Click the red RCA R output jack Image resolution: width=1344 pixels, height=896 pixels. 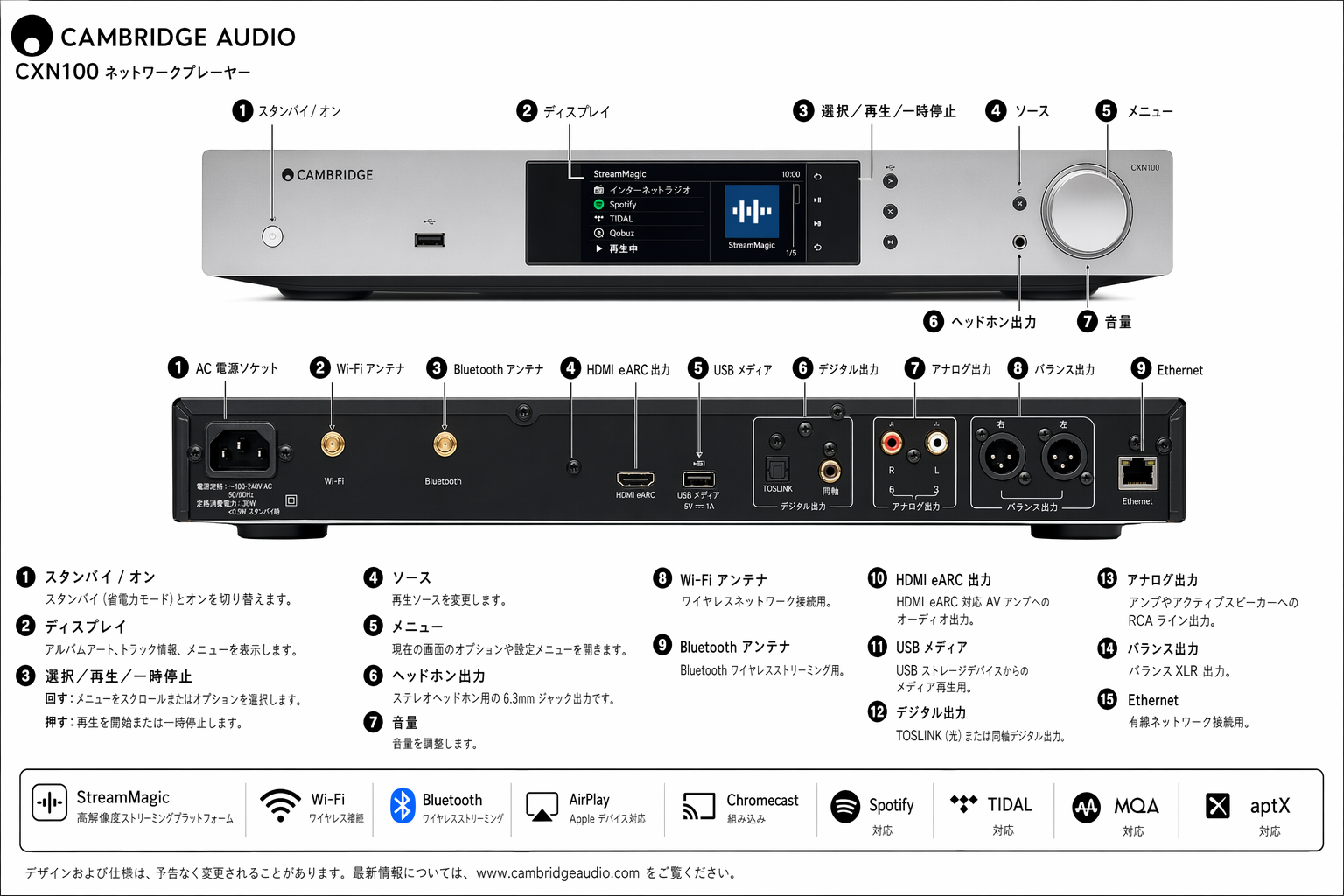(x=892, y=443)
